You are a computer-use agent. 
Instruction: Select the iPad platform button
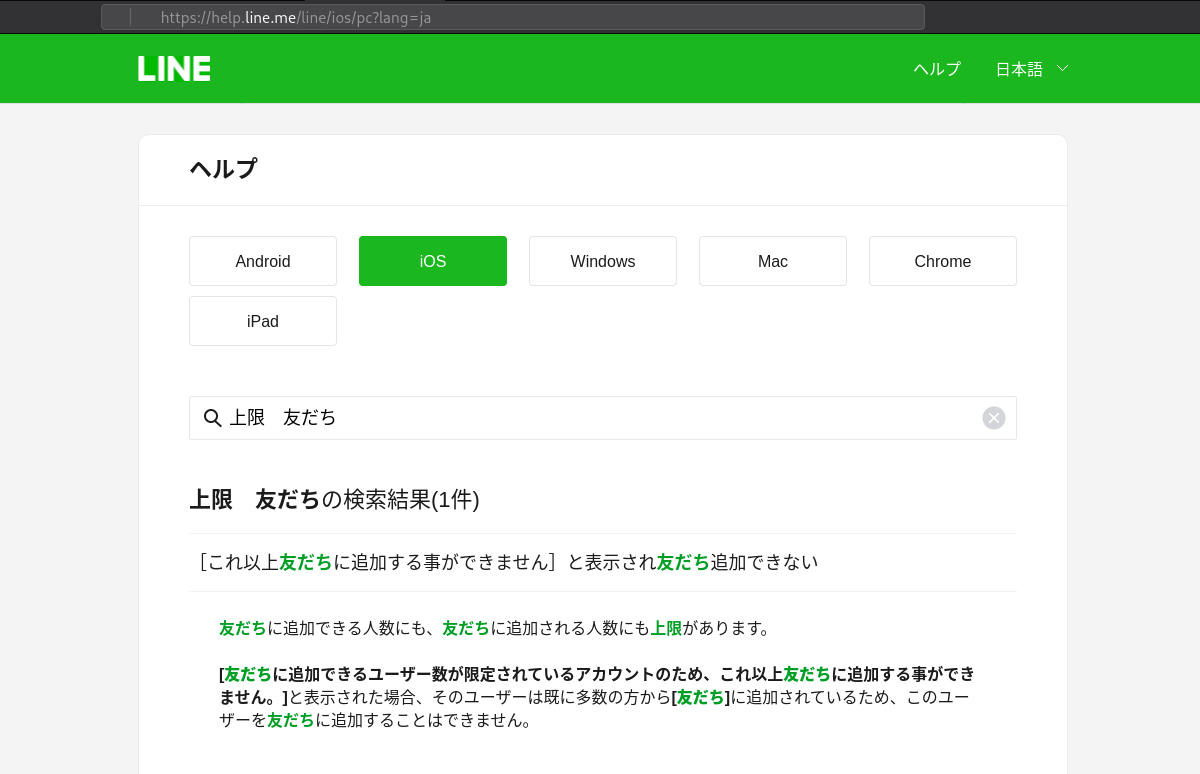pos(262,321)
